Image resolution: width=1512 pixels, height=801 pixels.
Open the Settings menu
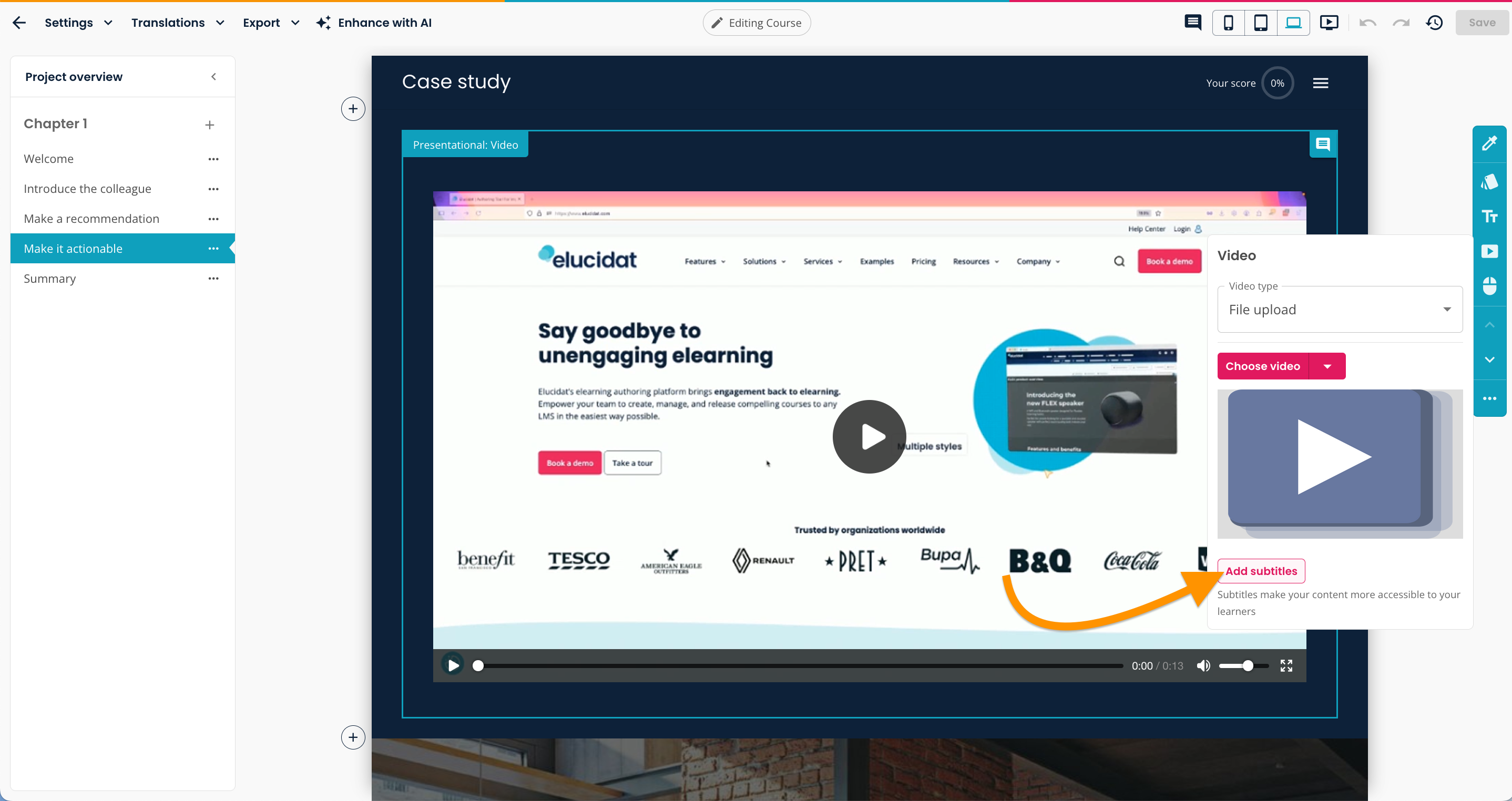[x=78, y=23]
